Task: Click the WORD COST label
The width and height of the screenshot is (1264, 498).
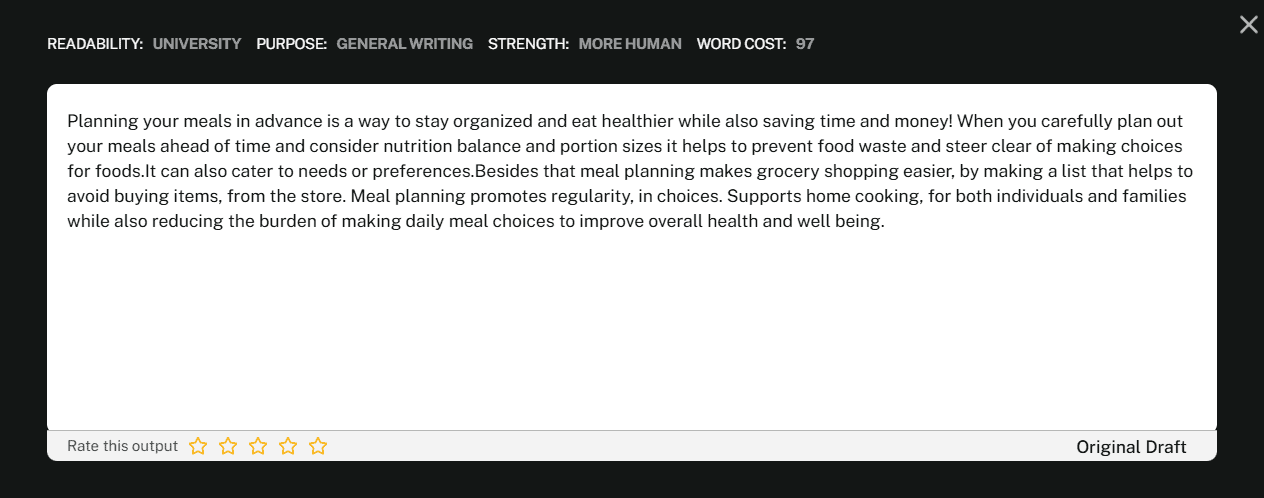Action: click(x=741, y=44)
